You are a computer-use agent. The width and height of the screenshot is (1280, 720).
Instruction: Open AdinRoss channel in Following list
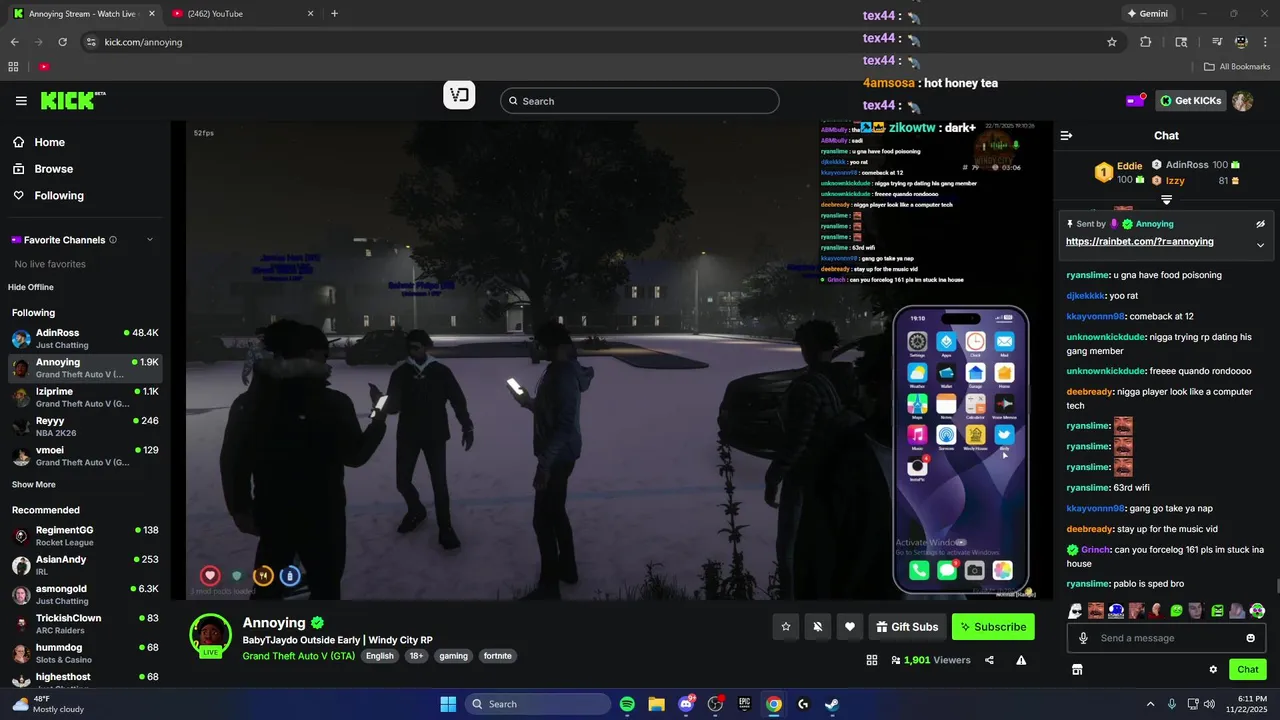(x=85, y=339)
